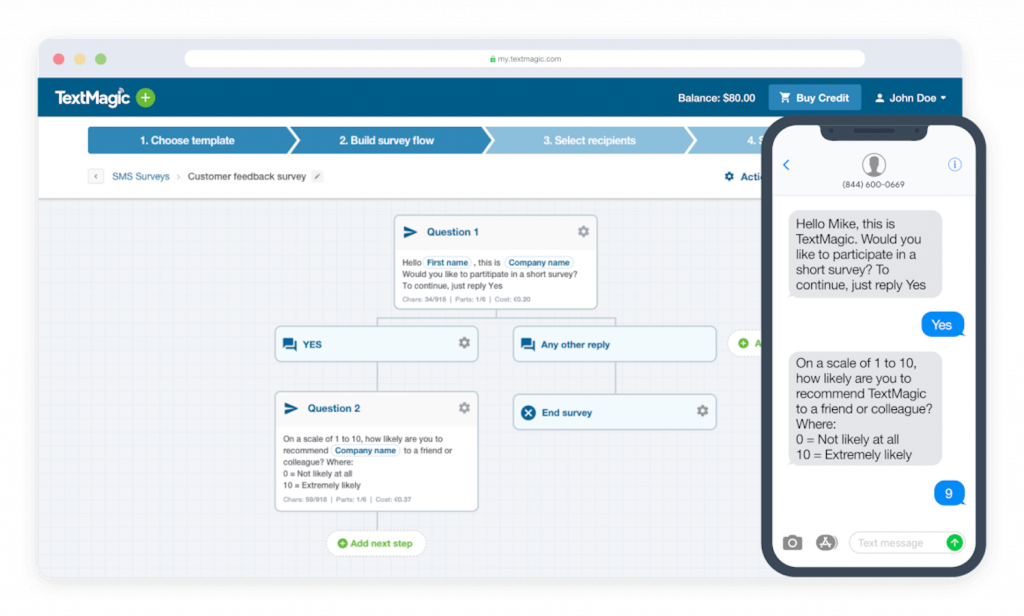
Task: Click the Buy Credit button
Action: tap(814, 98)
